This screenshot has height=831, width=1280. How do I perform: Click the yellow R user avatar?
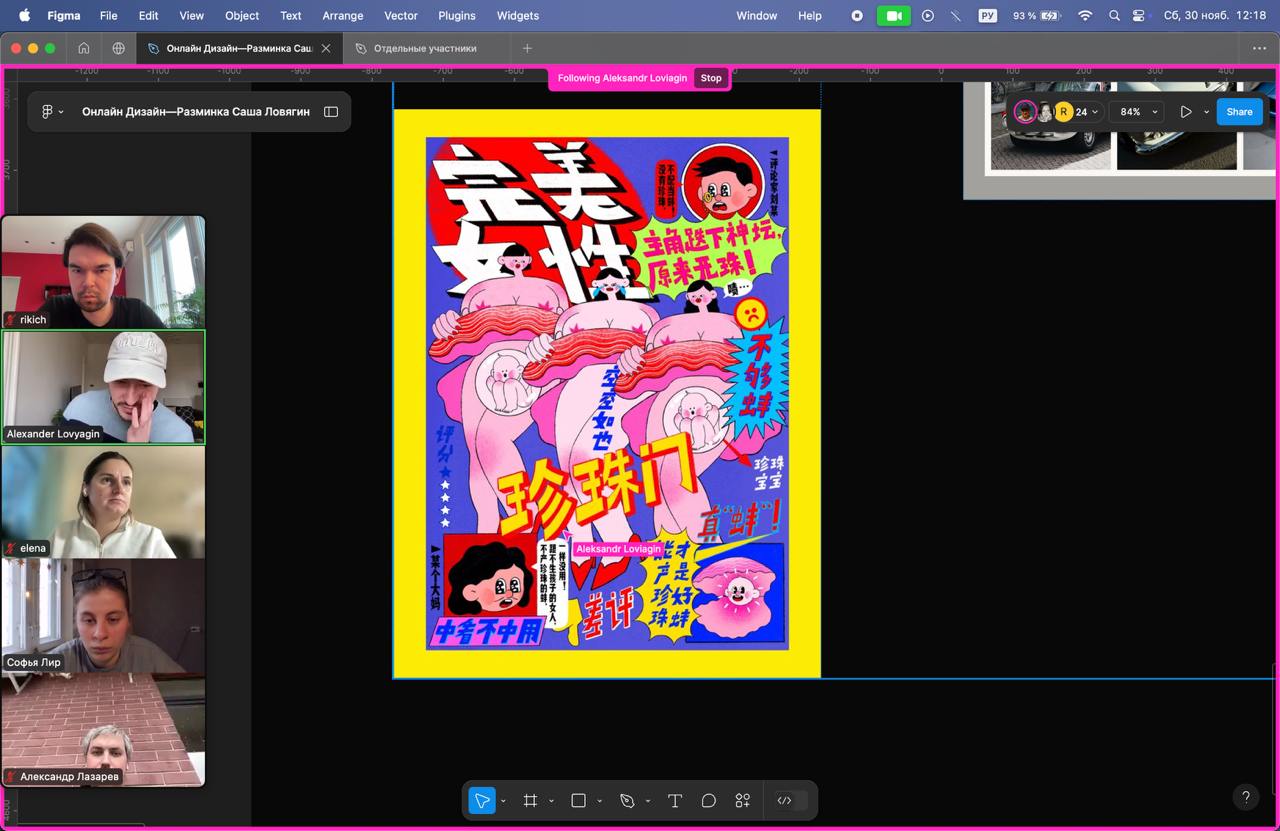pyautogui.click(x=1064, y=112)
